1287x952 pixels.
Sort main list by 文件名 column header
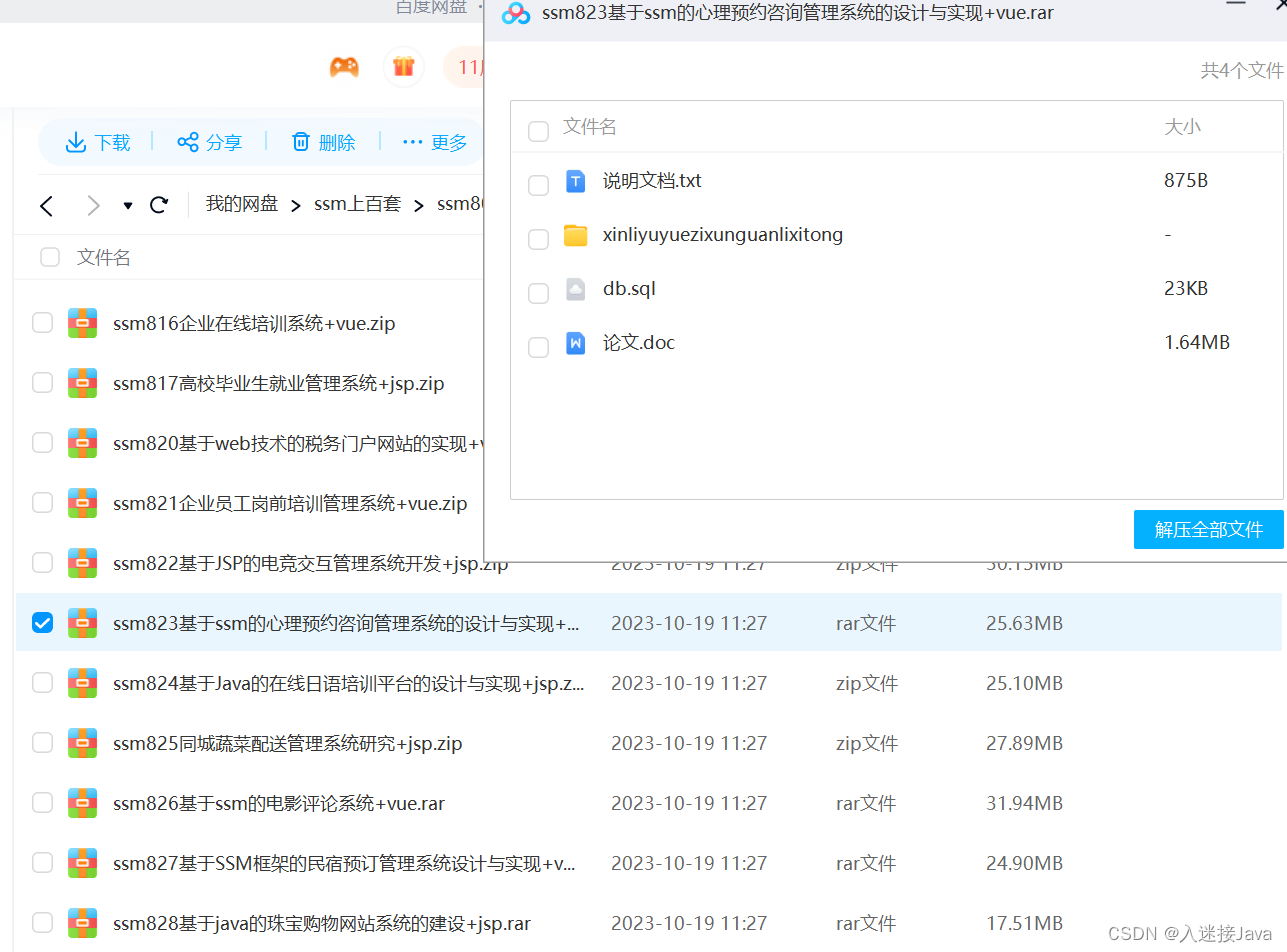pos(104,257)
